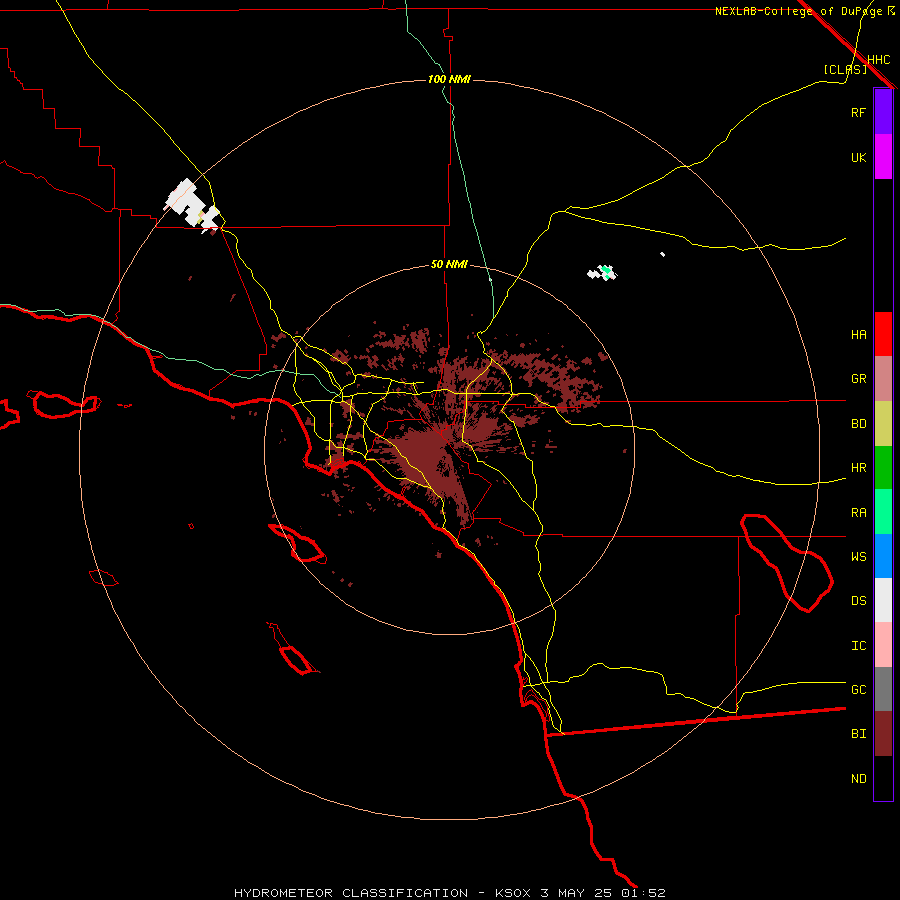The width and height of the screenshot is (900, 900).
Task: Click the BD legend label
Action: [x=858, y=424]
